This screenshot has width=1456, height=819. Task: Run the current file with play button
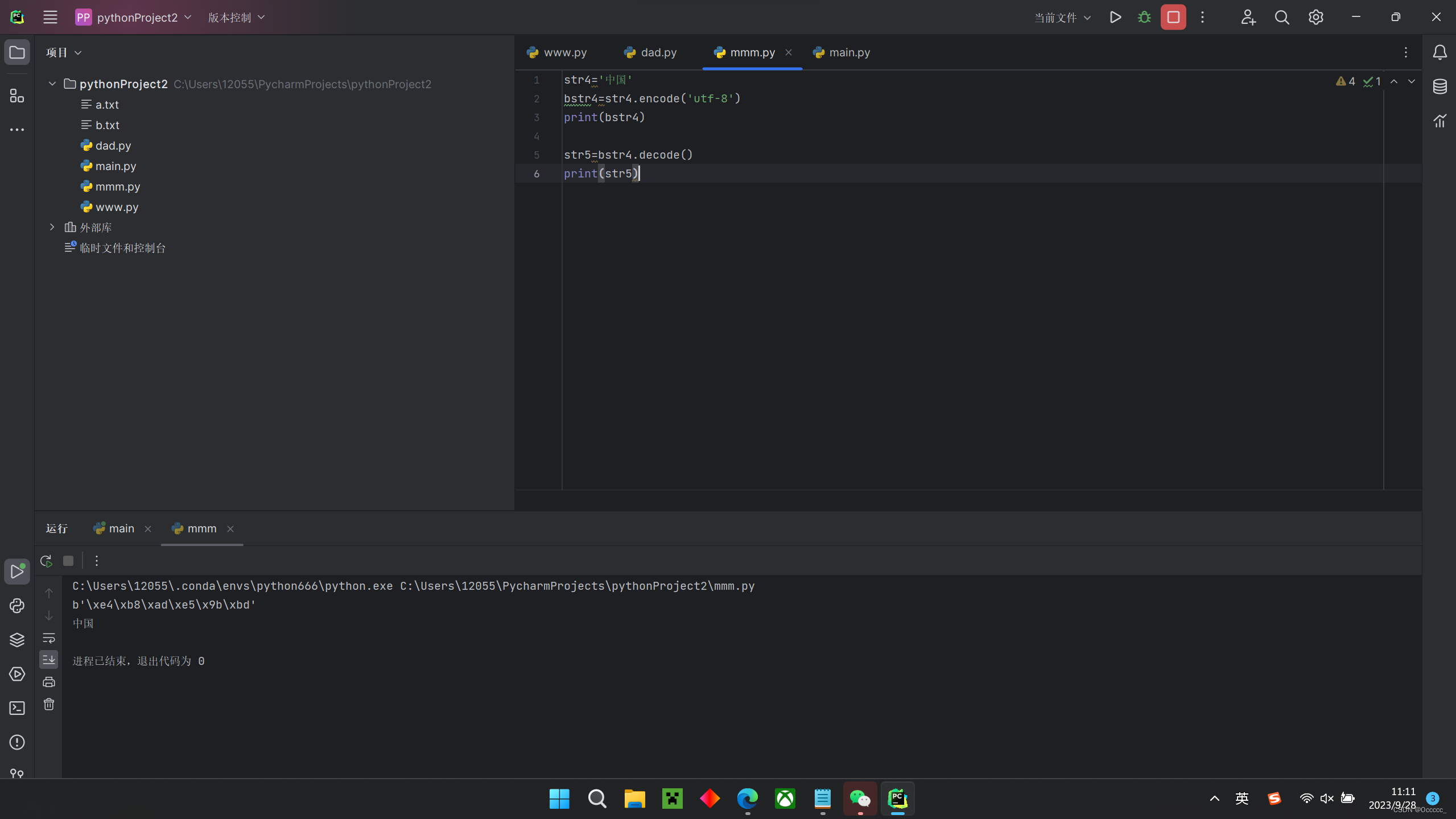pyautogui.click(x=1115, y=17)
